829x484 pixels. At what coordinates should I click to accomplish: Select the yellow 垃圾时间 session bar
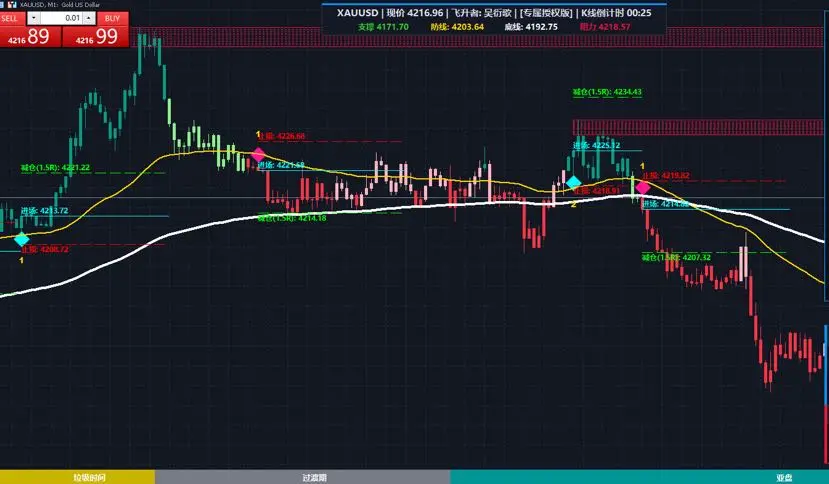pos(77,477)
